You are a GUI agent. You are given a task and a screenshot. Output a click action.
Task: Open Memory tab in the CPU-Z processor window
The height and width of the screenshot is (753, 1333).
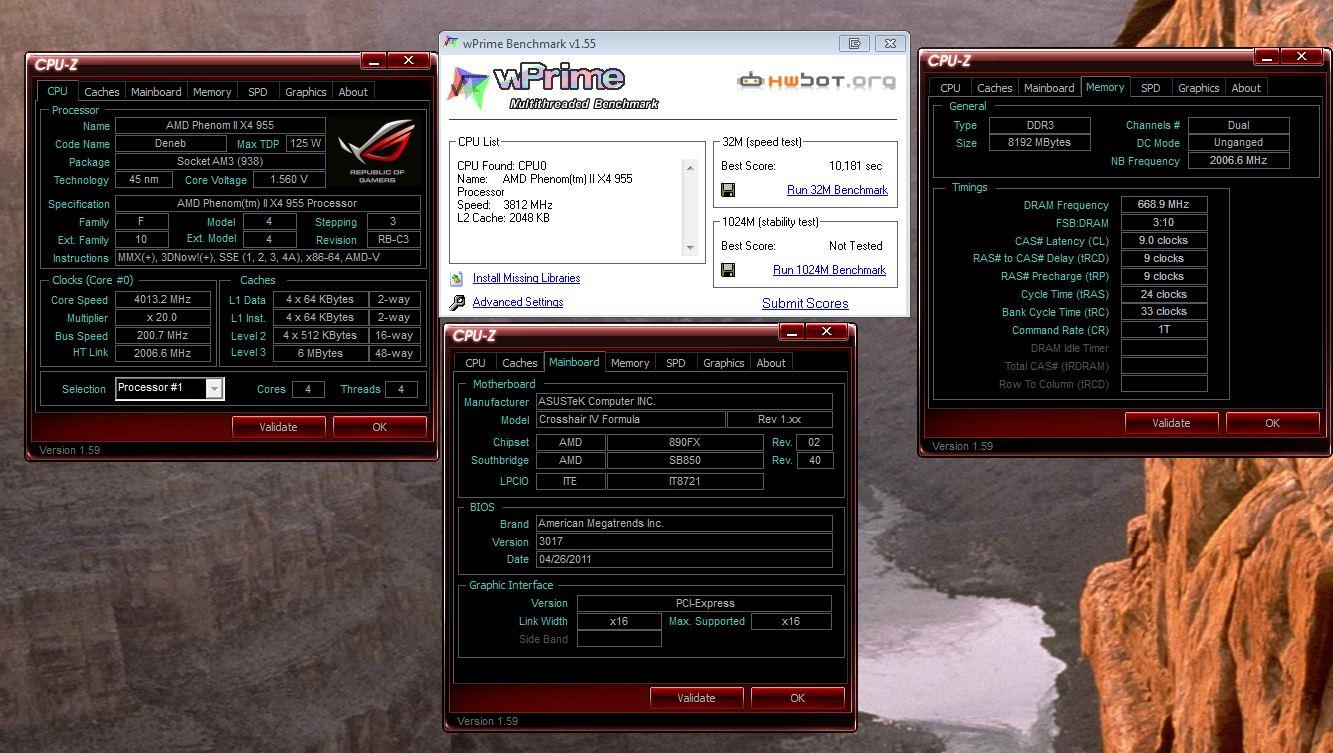pos(212,92)
